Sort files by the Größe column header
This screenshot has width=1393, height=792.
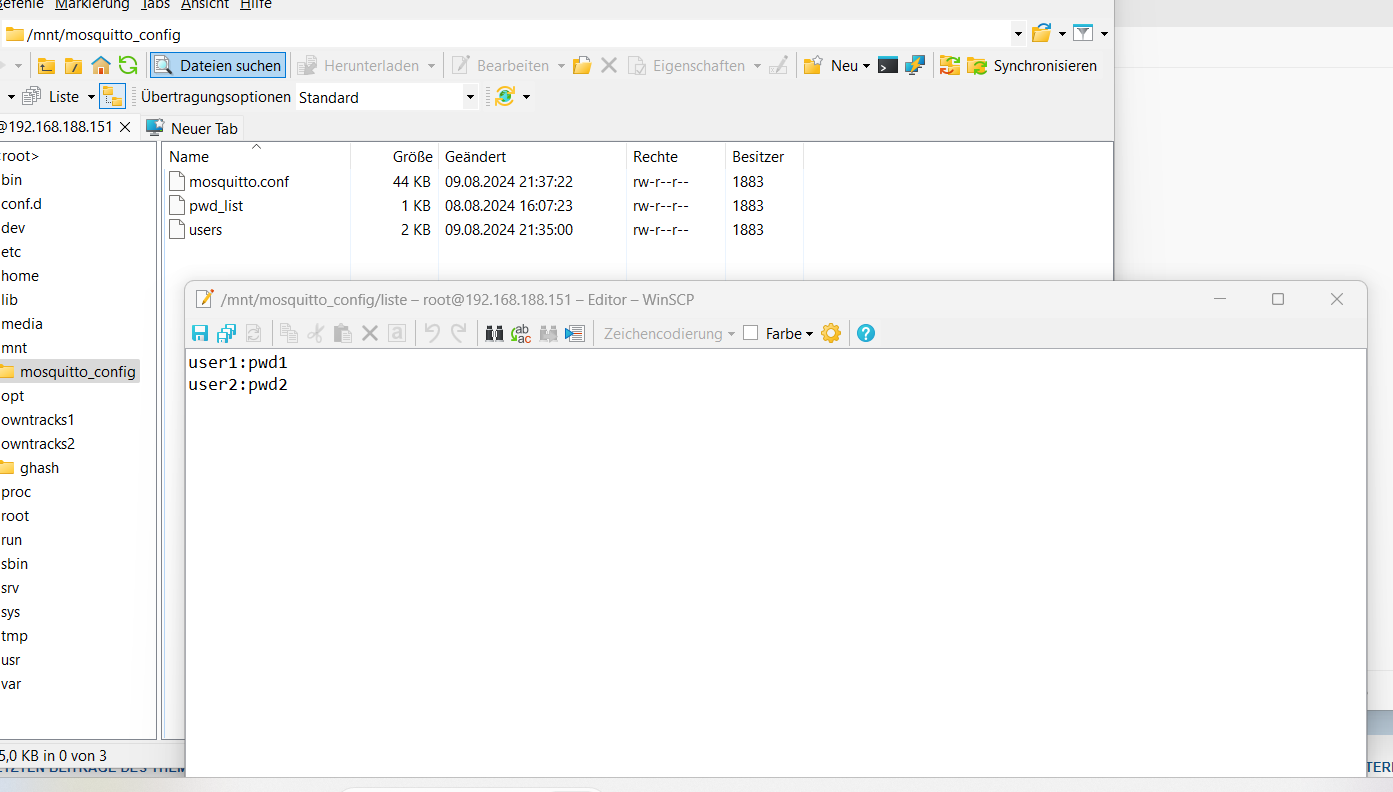(x=394, y=157)
